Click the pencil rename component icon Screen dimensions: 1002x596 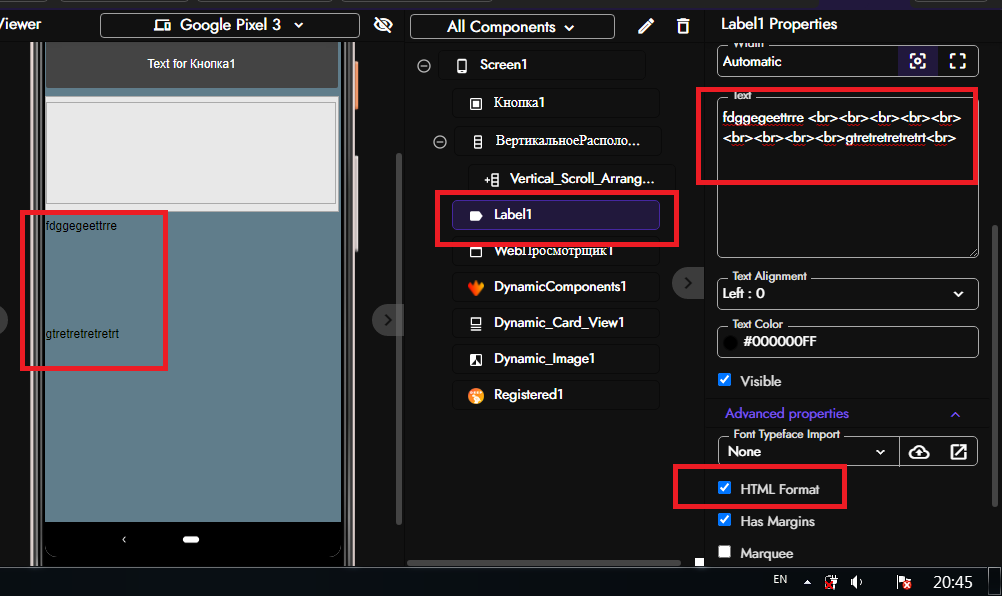click(x=646, y=26)
